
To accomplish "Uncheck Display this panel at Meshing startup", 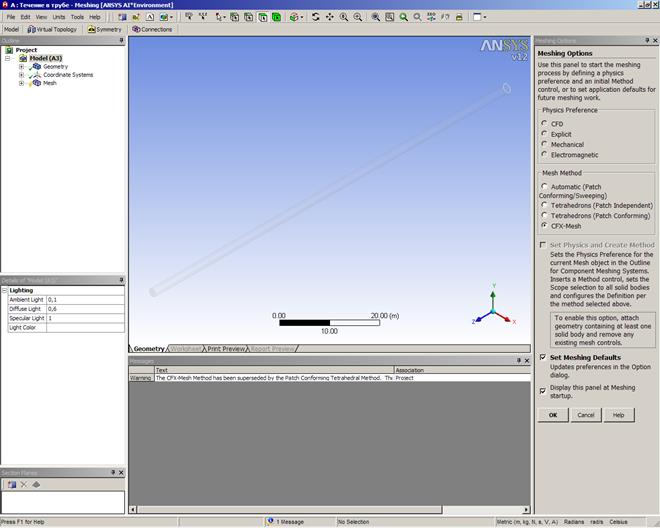I will click(543, 389).
